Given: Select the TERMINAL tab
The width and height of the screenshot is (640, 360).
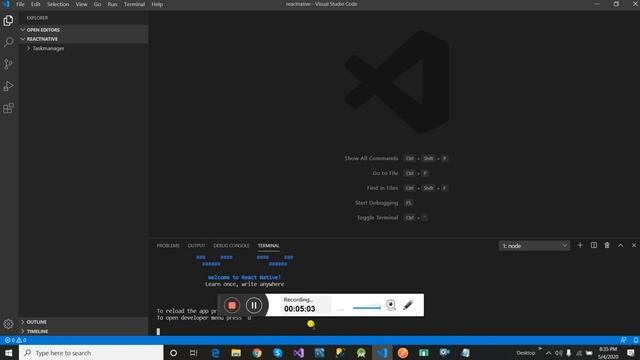Looking at the screenshot, I should [269, 246].
